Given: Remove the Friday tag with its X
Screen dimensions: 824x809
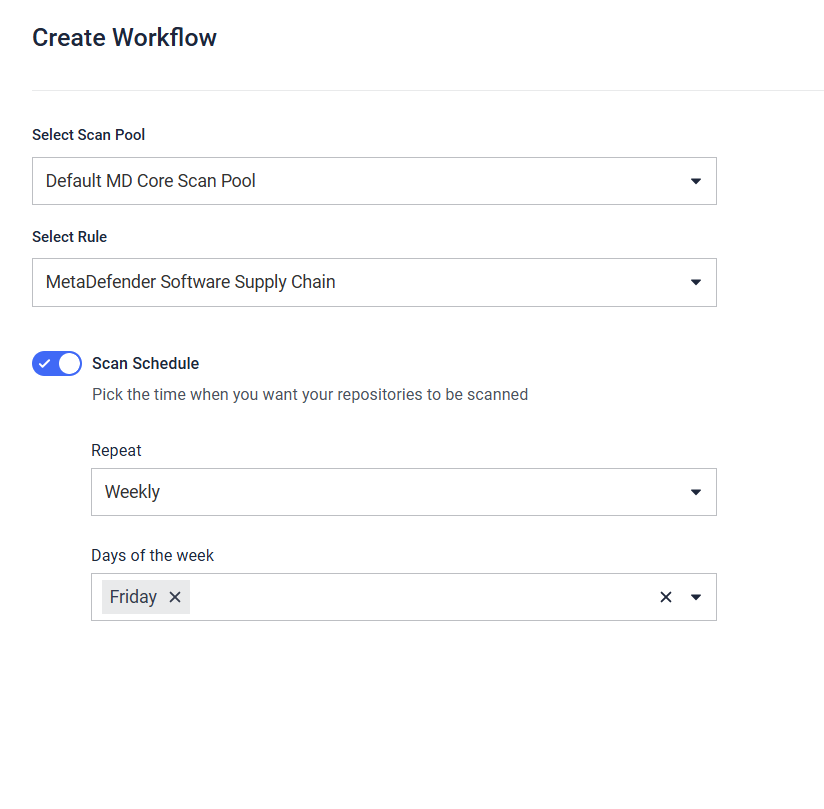Looking at the screenshot, I should pyautogui.click(x=175, y=597).
